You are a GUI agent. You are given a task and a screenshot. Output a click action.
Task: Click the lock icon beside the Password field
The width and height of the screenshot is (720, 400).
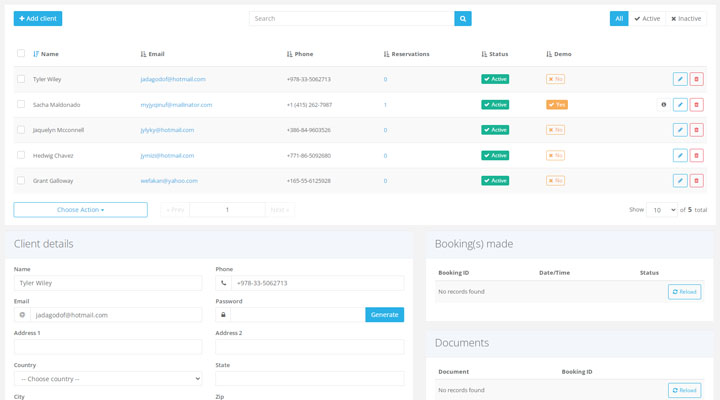click(x=223, y=315)
